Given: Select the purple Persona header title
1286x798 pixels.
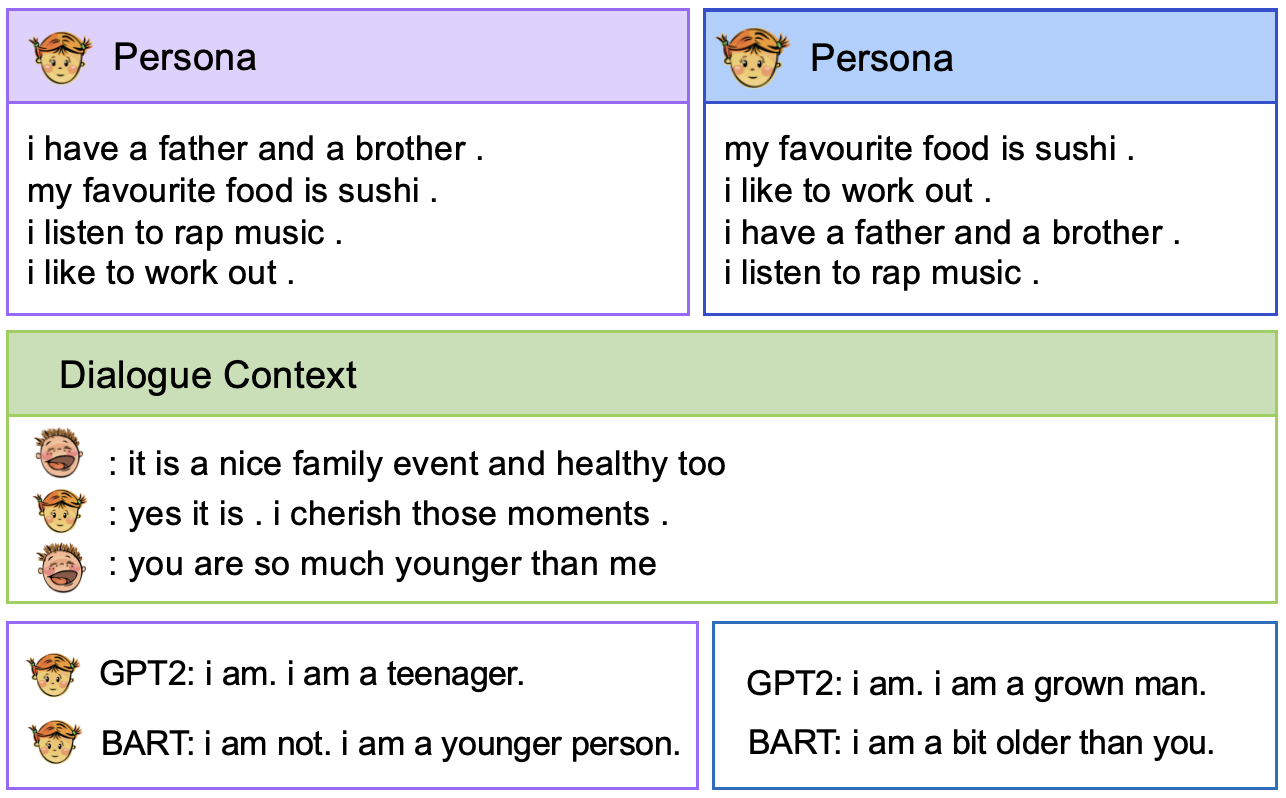Looking at the screenshot, I should pos(185,58).
